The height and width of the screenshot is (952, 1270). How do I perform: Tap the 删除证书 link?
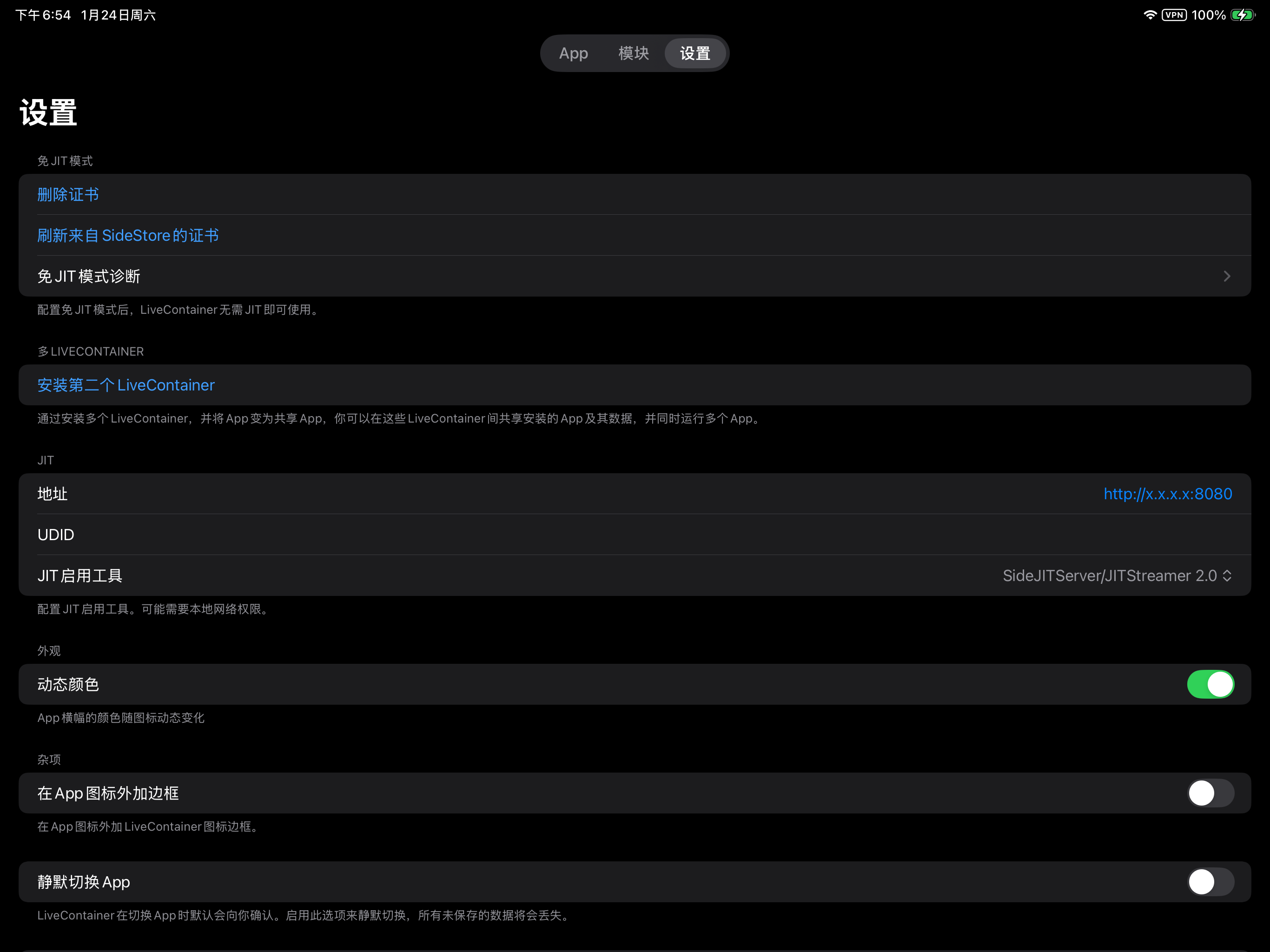[x=68, y=195]
